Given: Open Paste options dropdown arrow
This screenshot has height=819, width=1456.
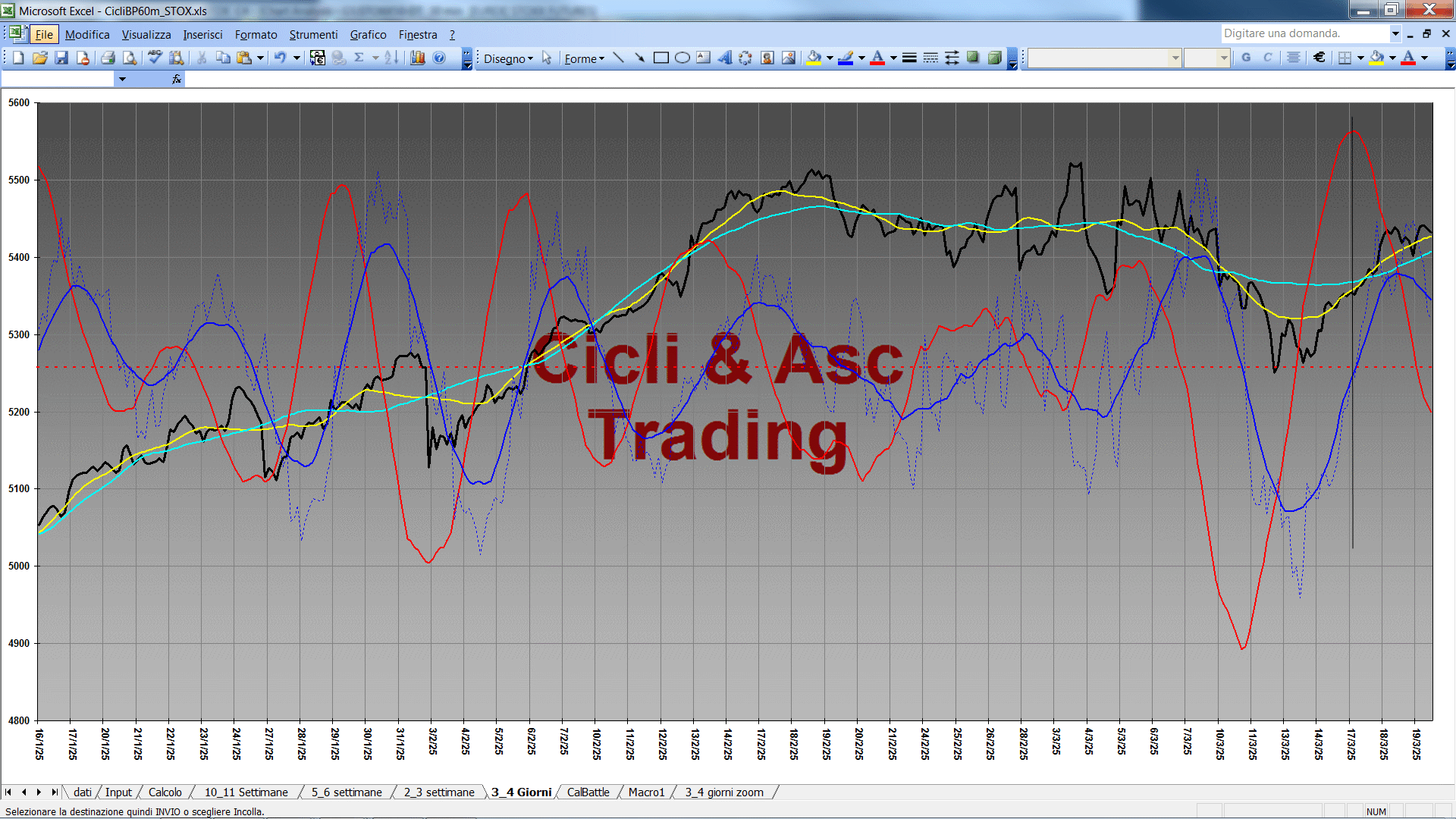Looking at the screenshot, I should click(260, 58).
